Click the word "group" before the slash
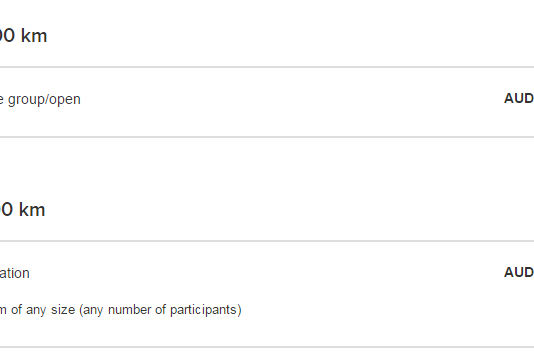Viewport: 534px width, 360px height. [27, 100]
